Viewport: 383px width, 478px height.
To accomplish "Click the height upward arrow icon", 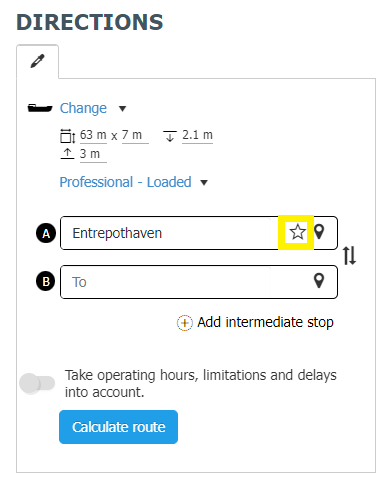I will point(67,154).
